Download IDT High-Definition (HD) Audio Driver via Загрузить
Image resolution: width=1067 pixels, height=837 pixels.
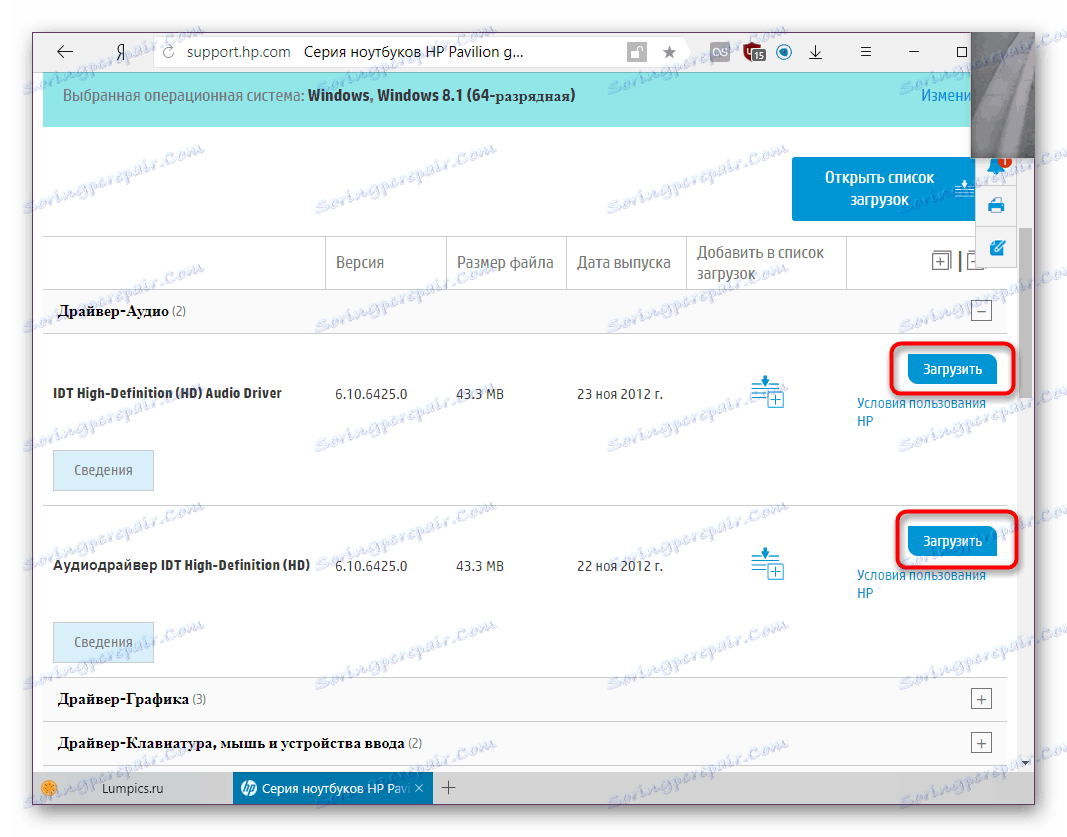[952, 369]
